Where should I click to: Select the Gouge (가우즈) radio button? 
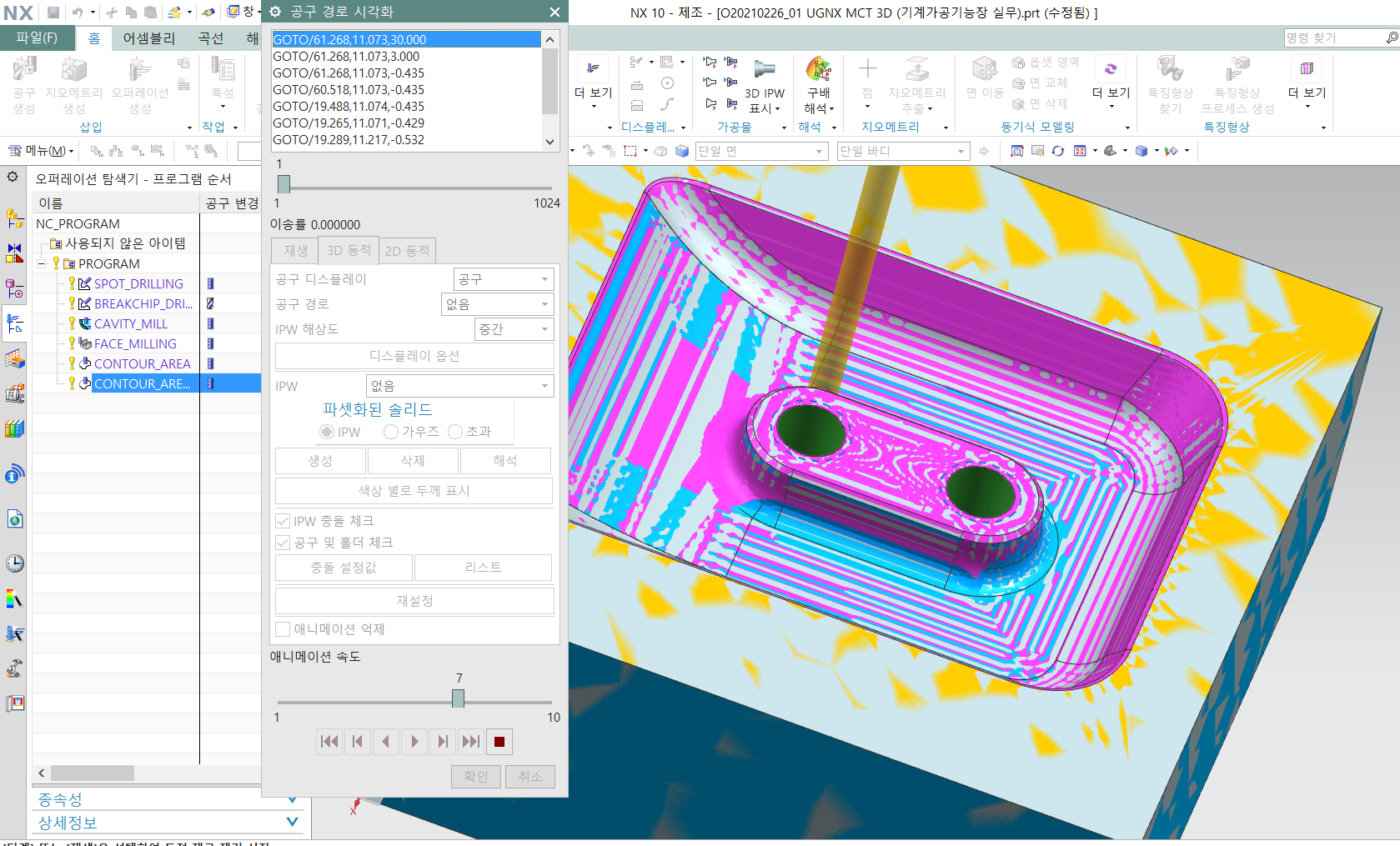(390, 432)
